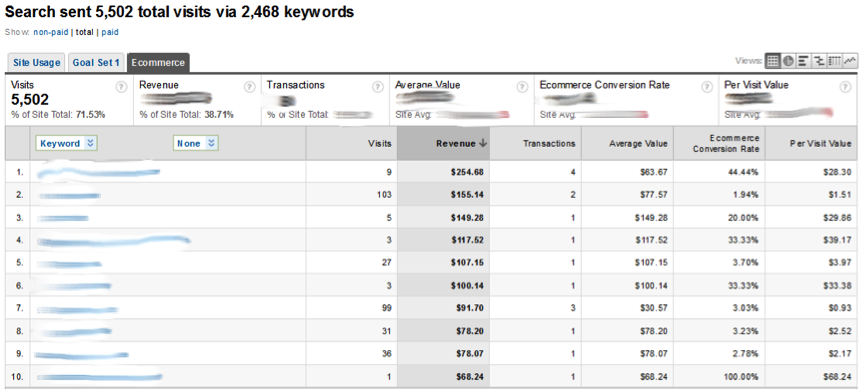Open the Goal Set 1 tab

point(96,63)
